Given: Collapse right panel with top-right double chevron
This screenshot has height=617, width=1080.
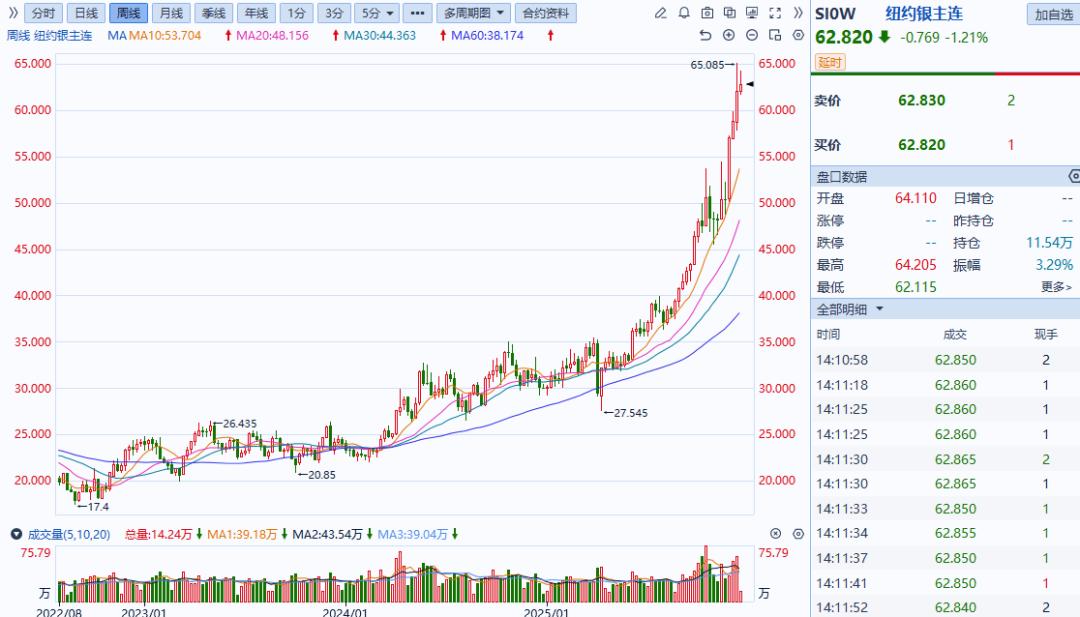Looking at the screenshot, I should click(x=798, y=13).
